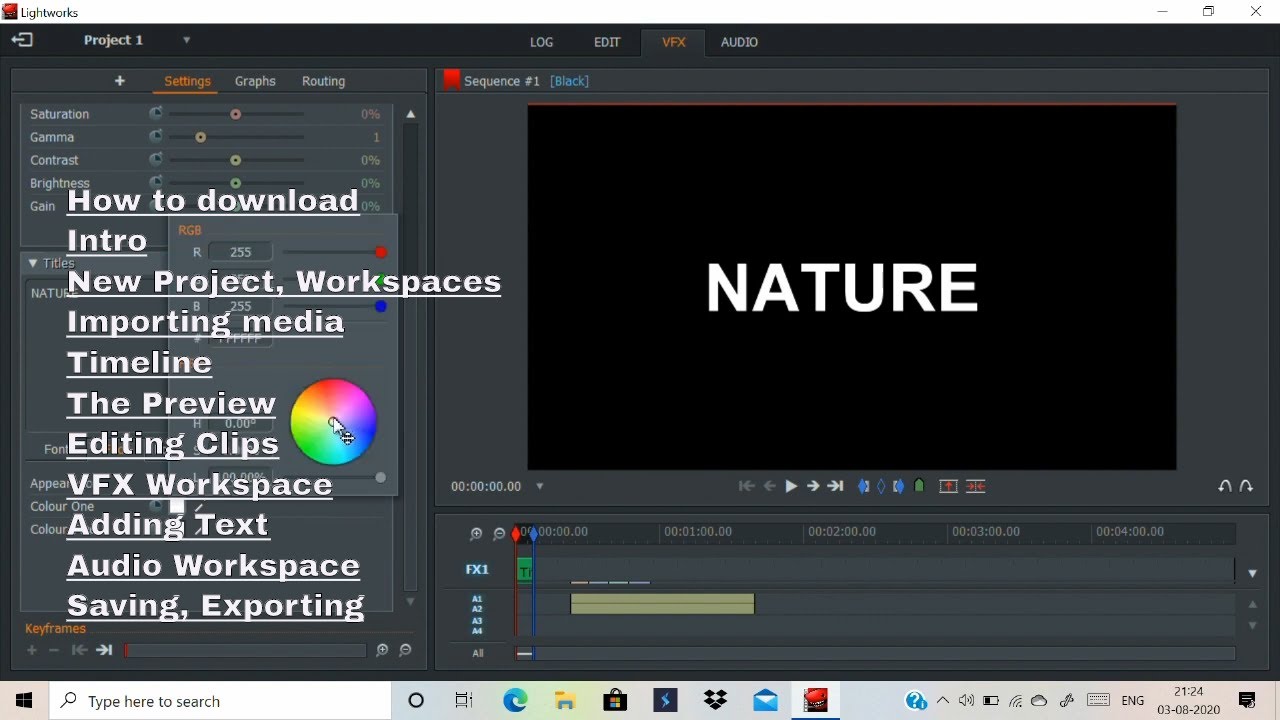
Task: Toggle keyframing for Brightness
Action: [x=156, y=182]
